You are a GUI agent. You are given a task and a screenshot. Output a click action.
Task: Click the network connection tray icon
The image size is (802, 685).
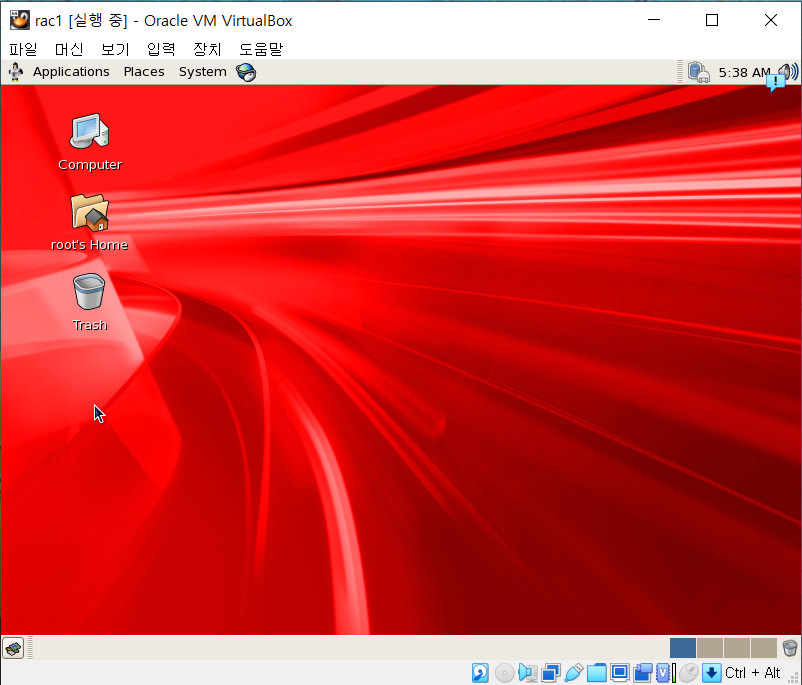698,72
